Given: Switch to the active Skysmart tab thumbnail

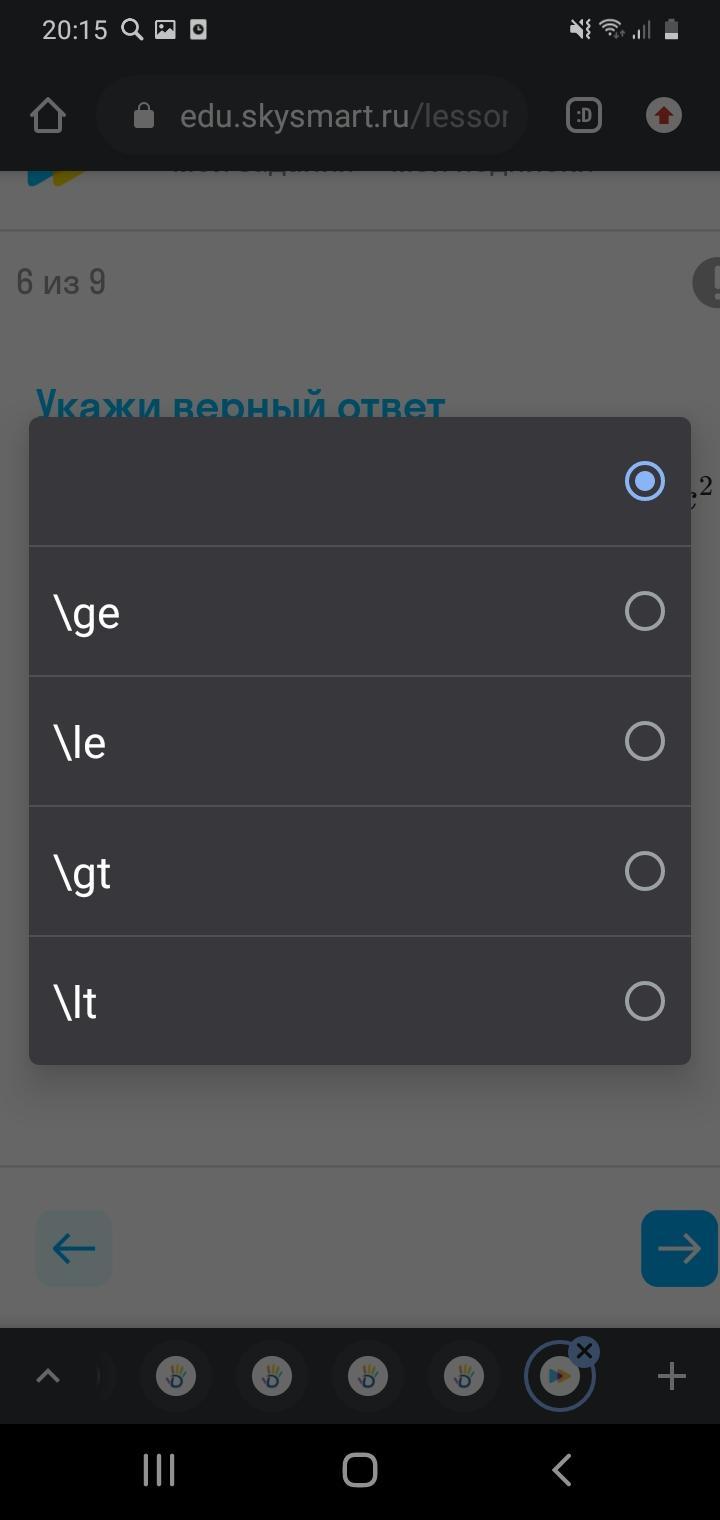Looking at the screenshot, I should click(x=558, y=1378).
